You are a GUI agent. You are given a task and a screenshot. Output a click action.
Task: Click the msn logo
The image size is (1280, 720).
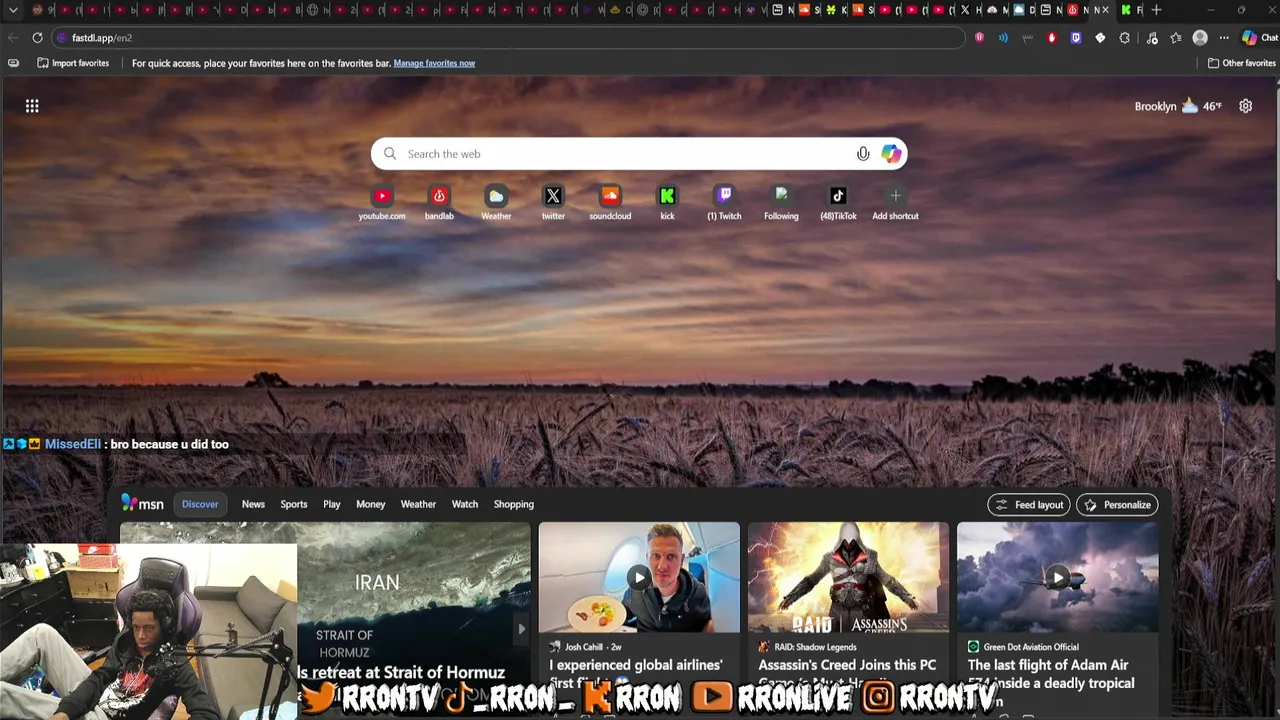(142, 504)
